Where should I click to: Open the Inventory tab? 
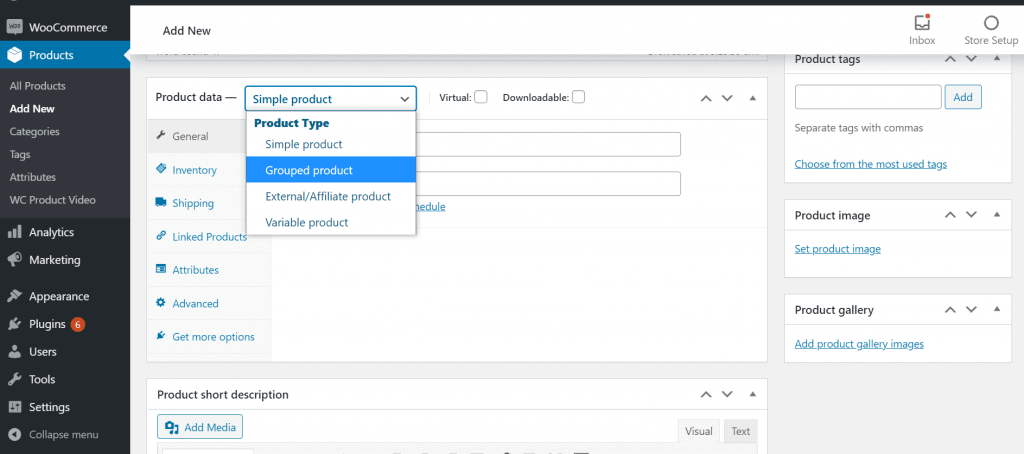(194, 170)
